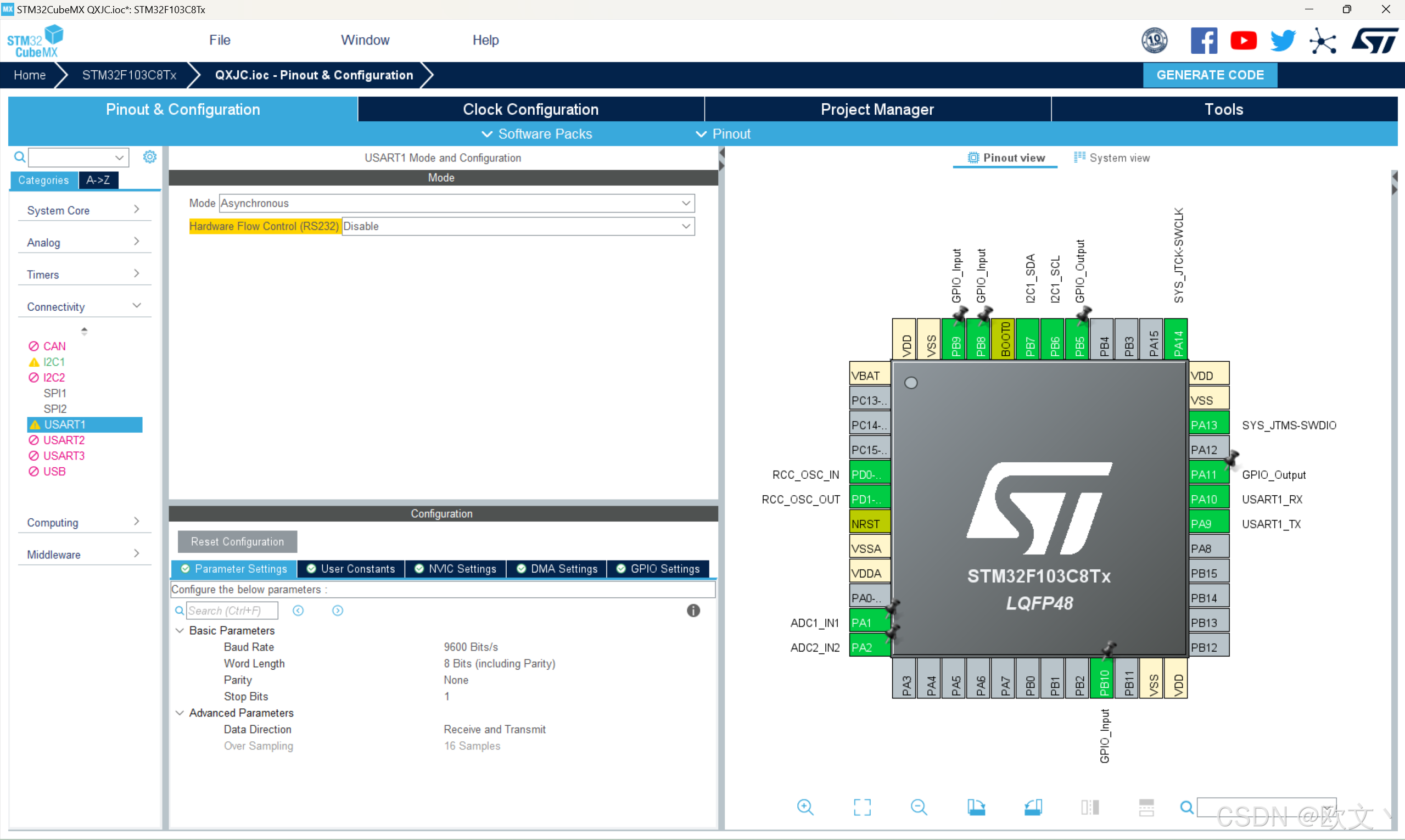Viewport: 1405px width, 840px height.
Task: Click the parameter info icon
Action: pos(693,611)
